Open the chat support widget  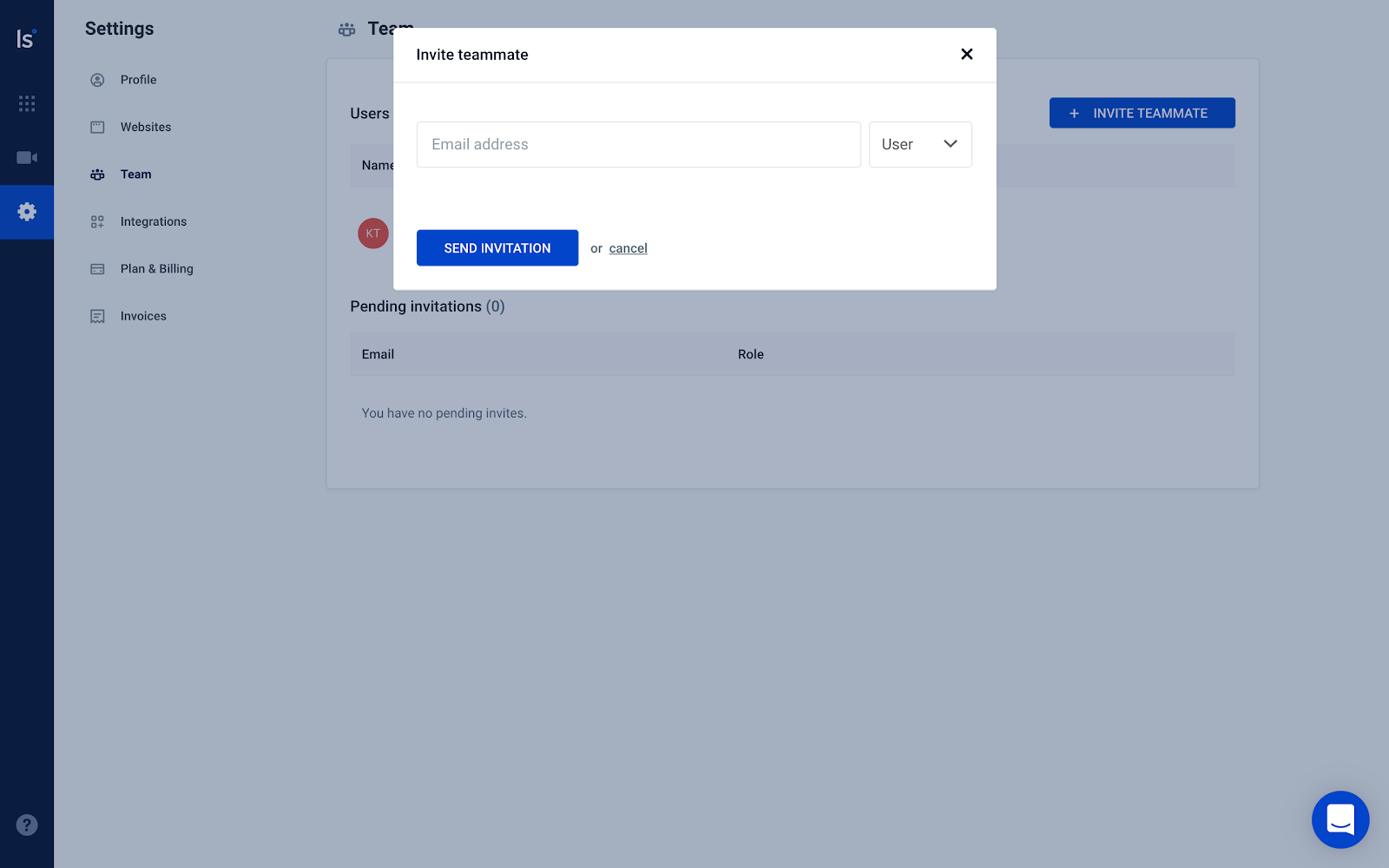click(1340, 819)
